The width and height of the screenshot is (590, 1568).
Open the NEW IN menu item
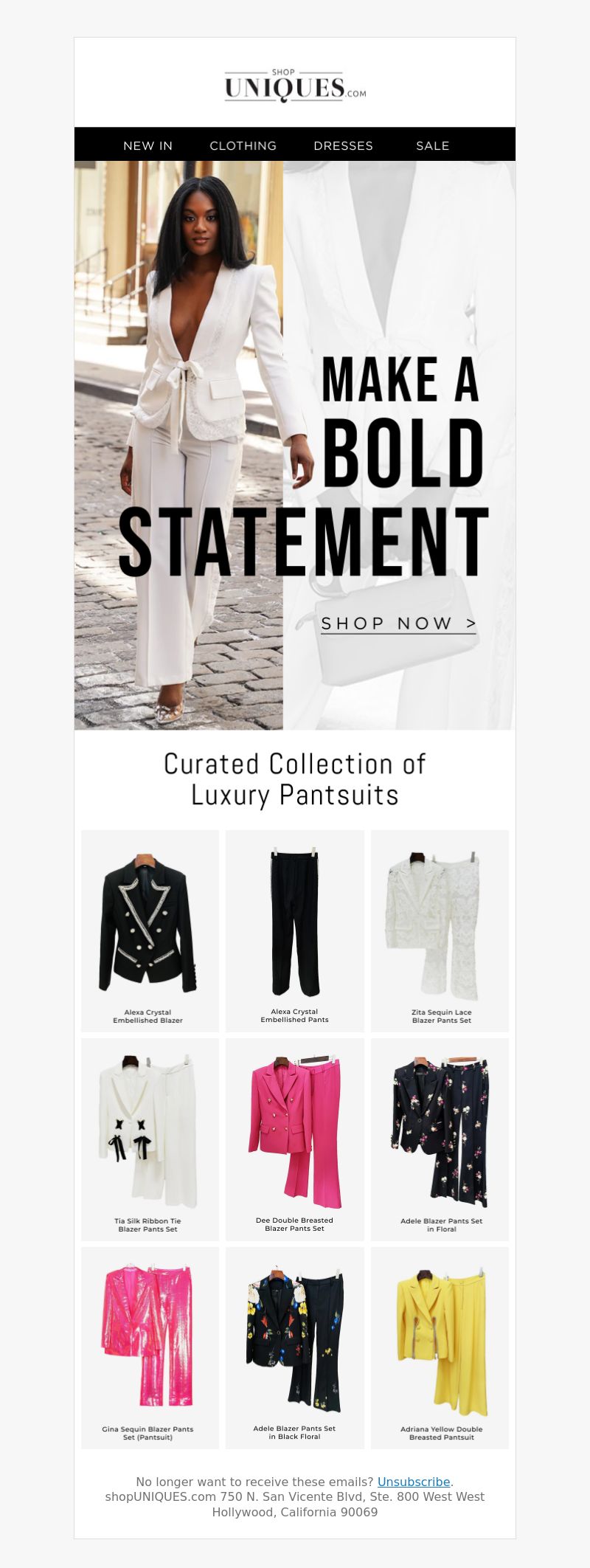[x=147, y=145]
